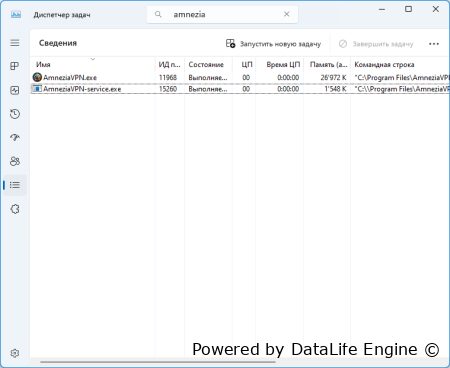Open Task Manager settings gear
The width and height of the screenshot is (450, 368).
[x=15, y=353]
